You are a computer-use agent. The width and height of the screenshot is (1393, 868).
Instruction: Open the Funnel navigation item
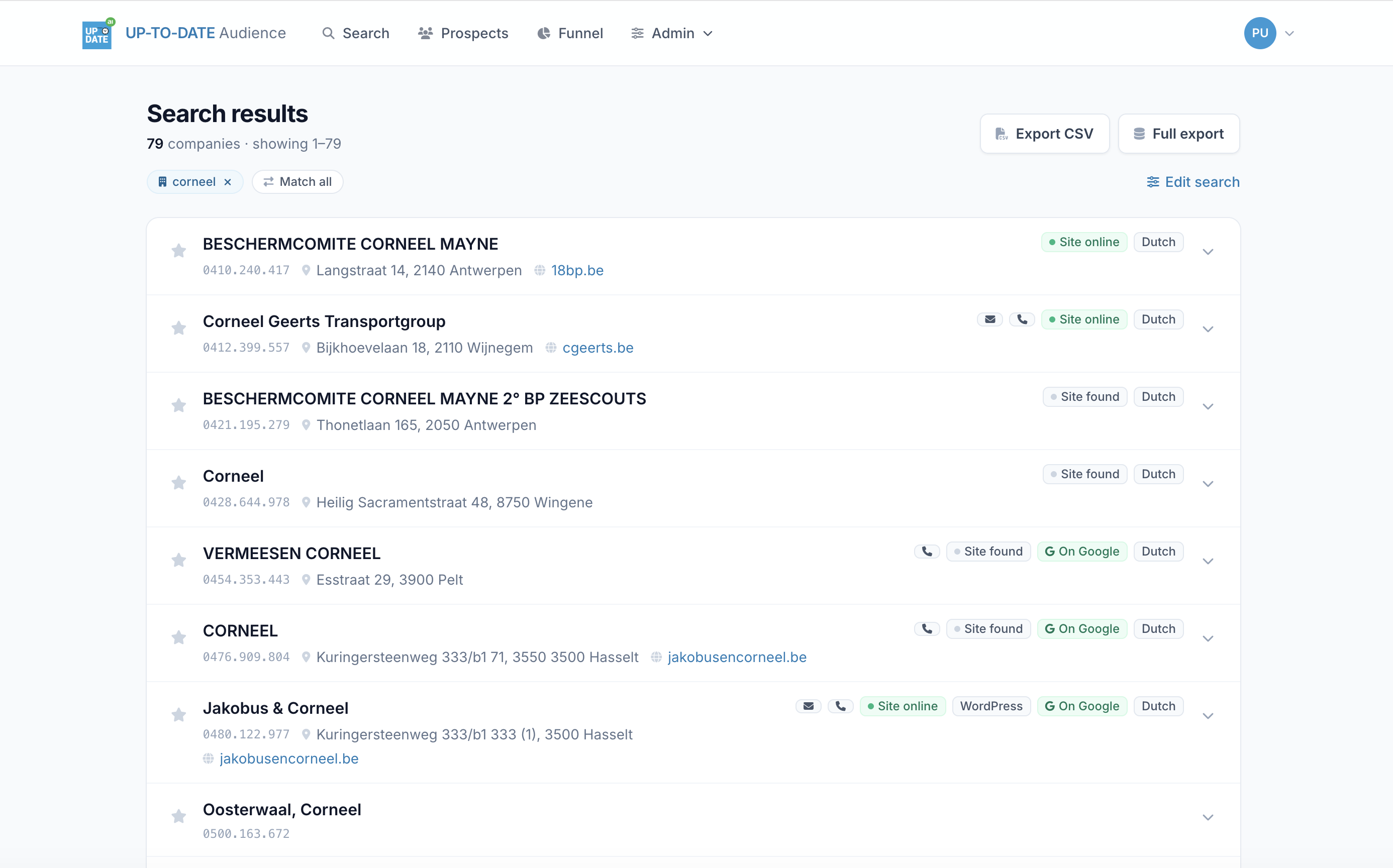(x=570, y=33)
